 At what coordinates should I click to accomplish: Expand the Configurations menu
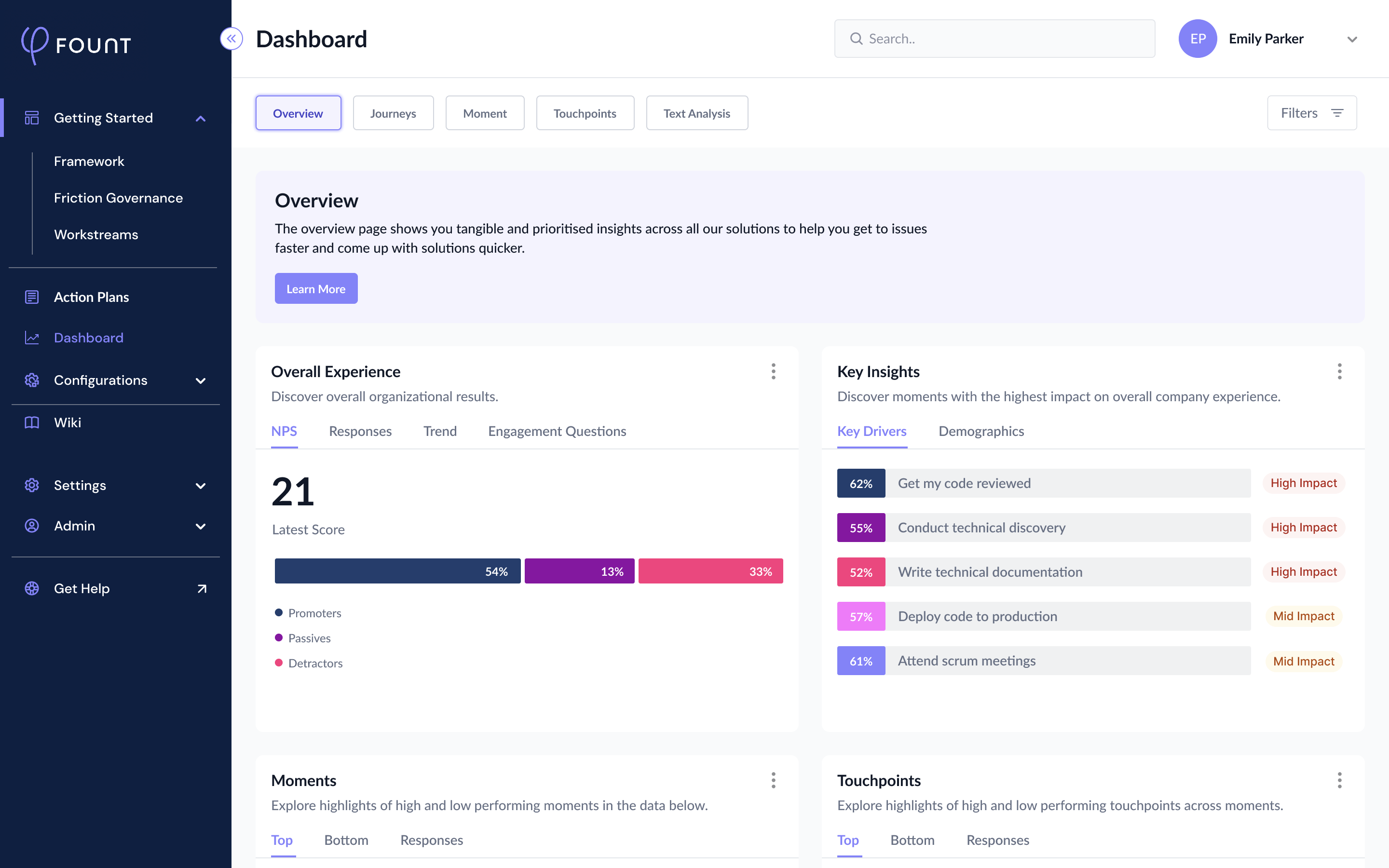point(200,380)
